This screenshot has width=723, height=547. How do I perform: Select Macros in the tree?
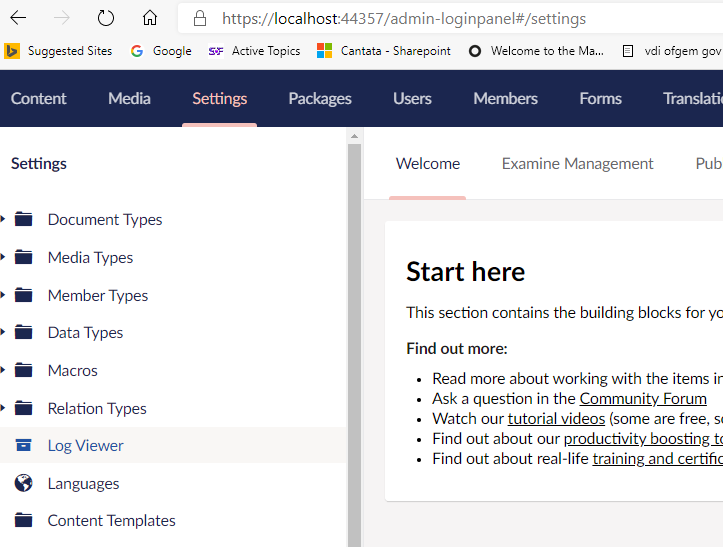[x=73, y=370]
